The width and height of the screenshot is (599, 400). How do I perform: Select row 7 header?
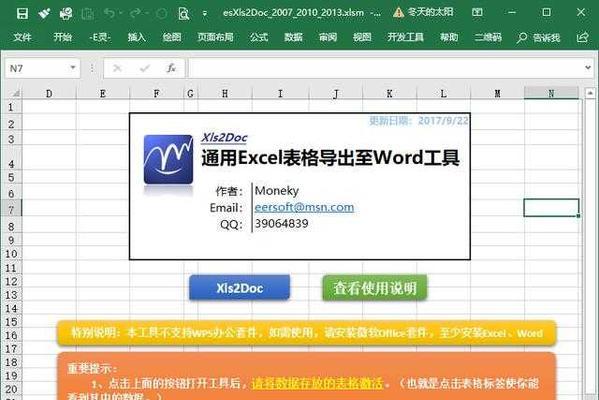tap(11, 209)
